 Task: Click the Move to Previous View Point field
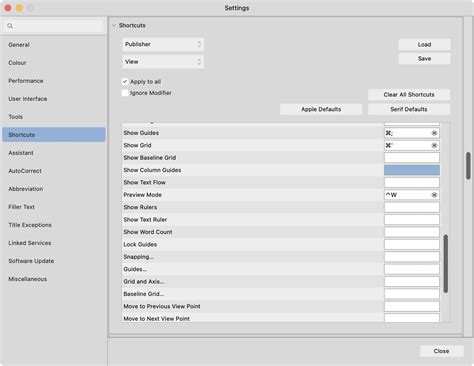click(x=412, y=306)
